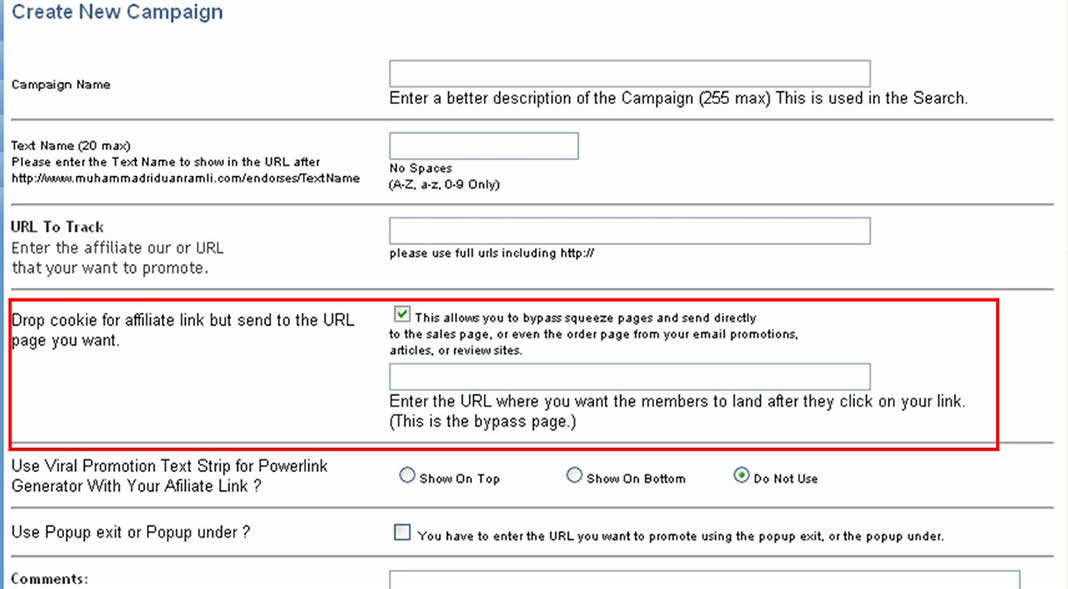
Task: Uncheck the bypass squeeze pages checkbox
Action: pyautogui.click(x=402, y=315)
